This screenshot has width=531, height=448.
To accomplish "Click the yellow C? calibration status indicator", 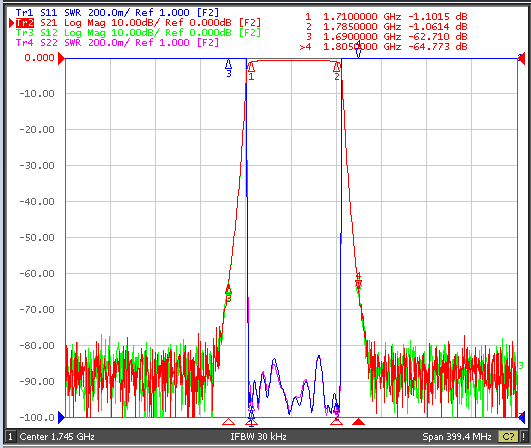I will [508, 437].
